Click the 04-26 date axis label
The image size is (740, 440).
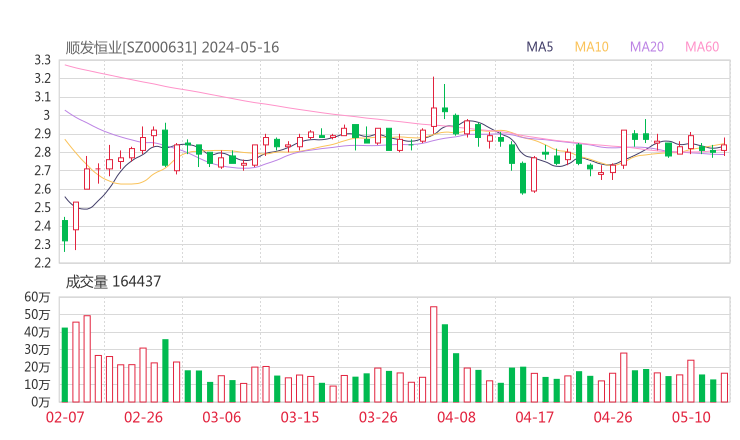point(613,417)
